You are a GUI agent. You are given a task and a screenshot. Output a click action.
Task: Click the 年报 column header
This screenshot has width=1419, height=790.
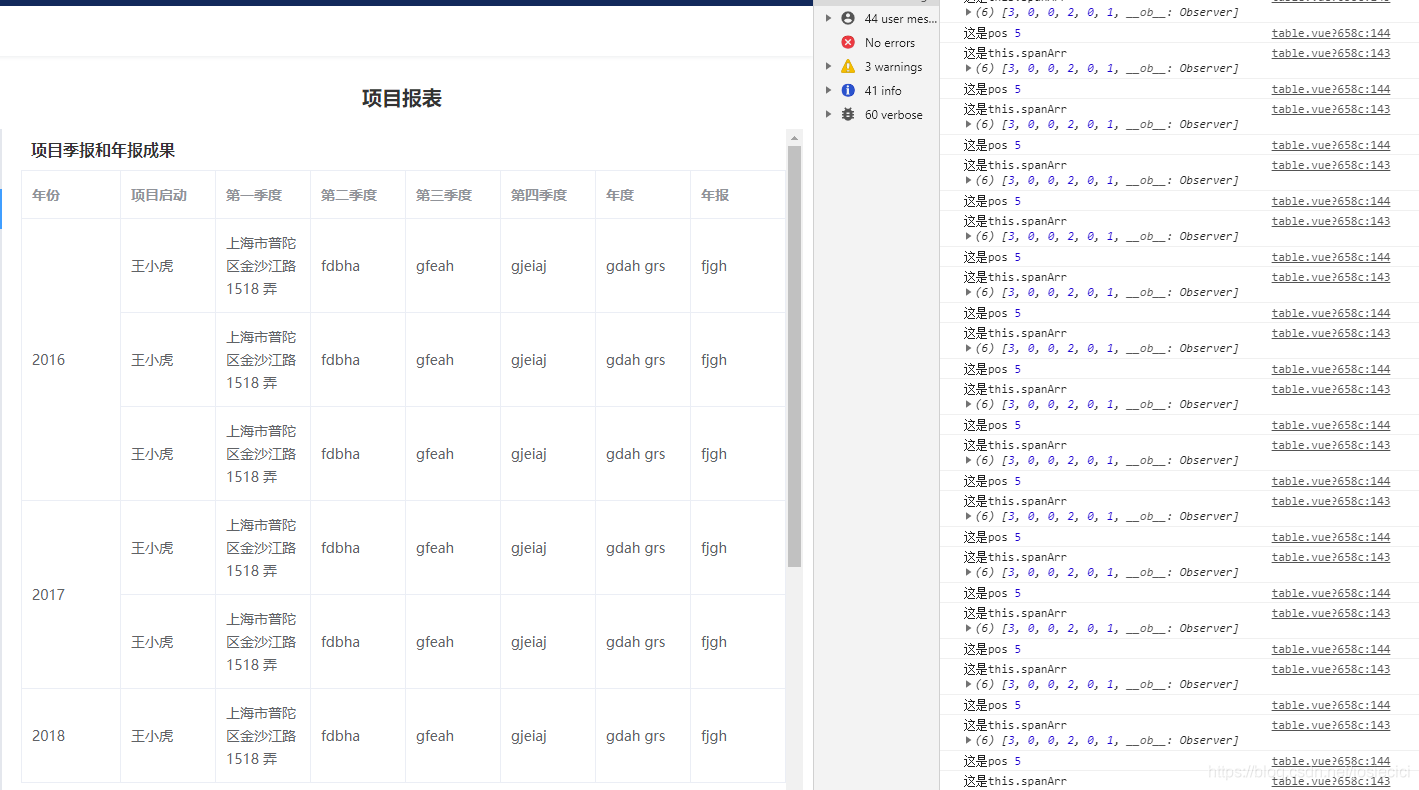point(738,195)
